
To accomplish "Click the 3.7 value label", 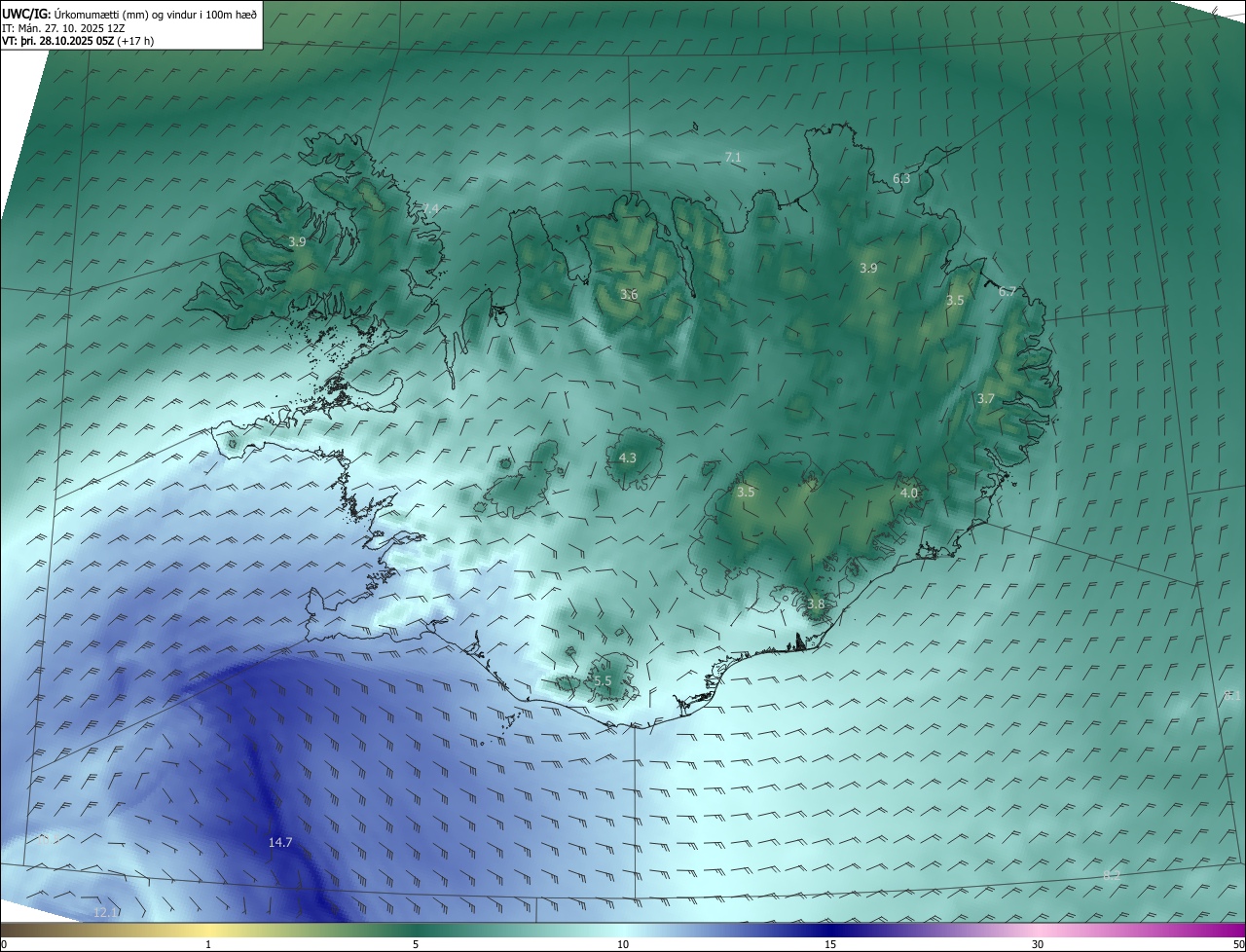I will [986, 398].
